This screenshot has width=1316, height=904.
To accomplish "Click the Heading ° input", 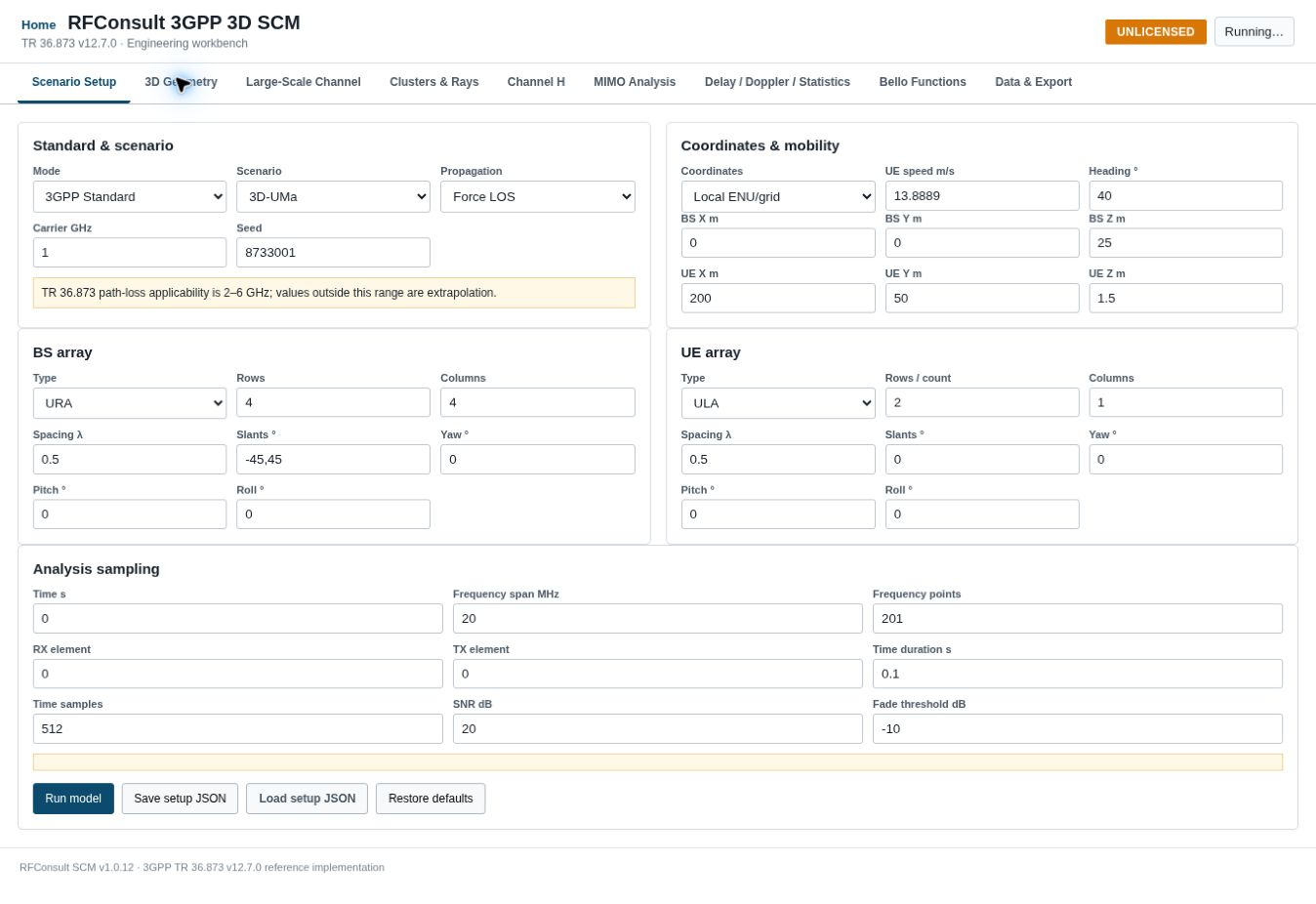I will [1186, 195].
